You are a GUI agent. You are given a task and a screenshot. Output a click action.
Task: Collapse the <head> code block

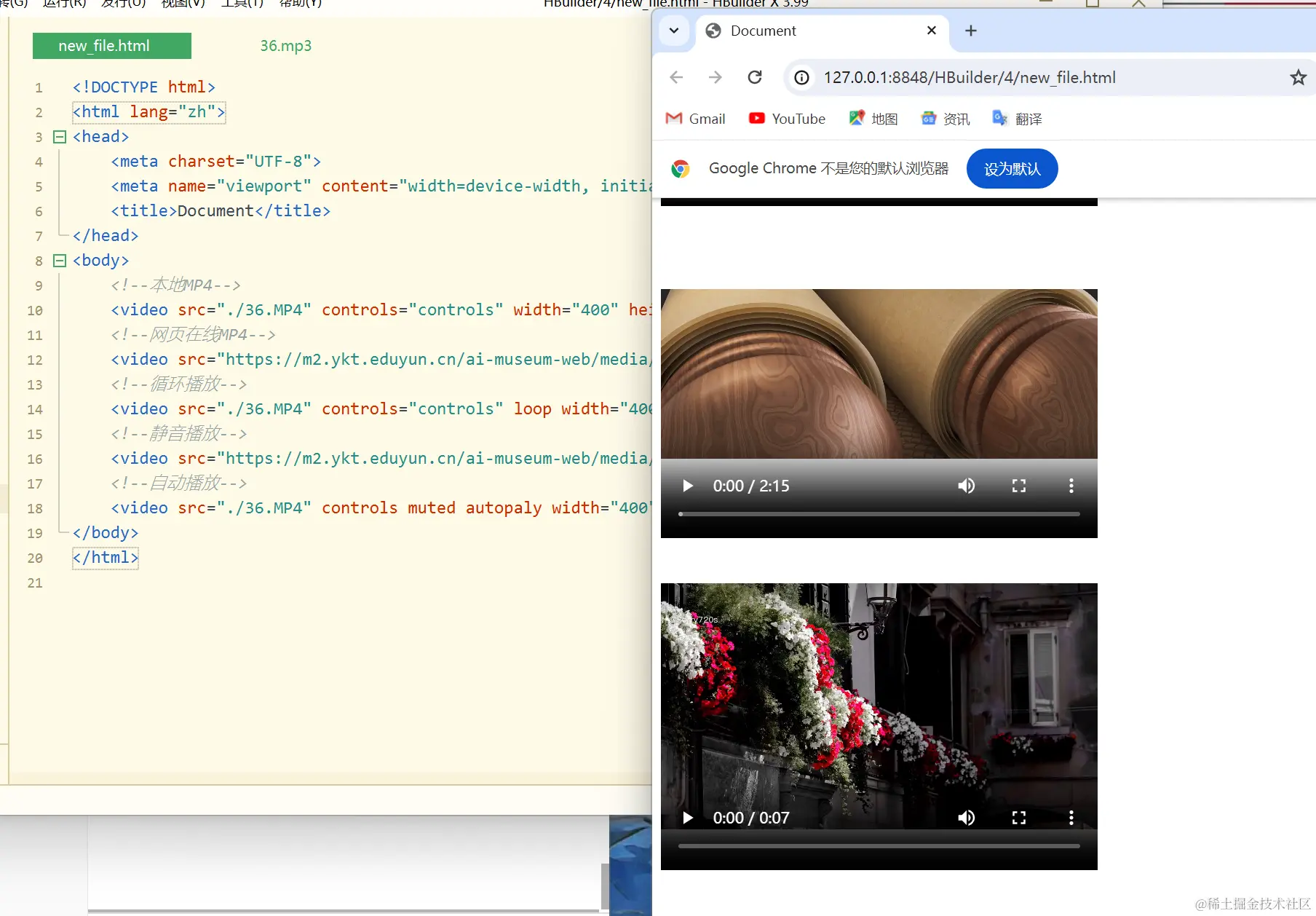(60, 137)
